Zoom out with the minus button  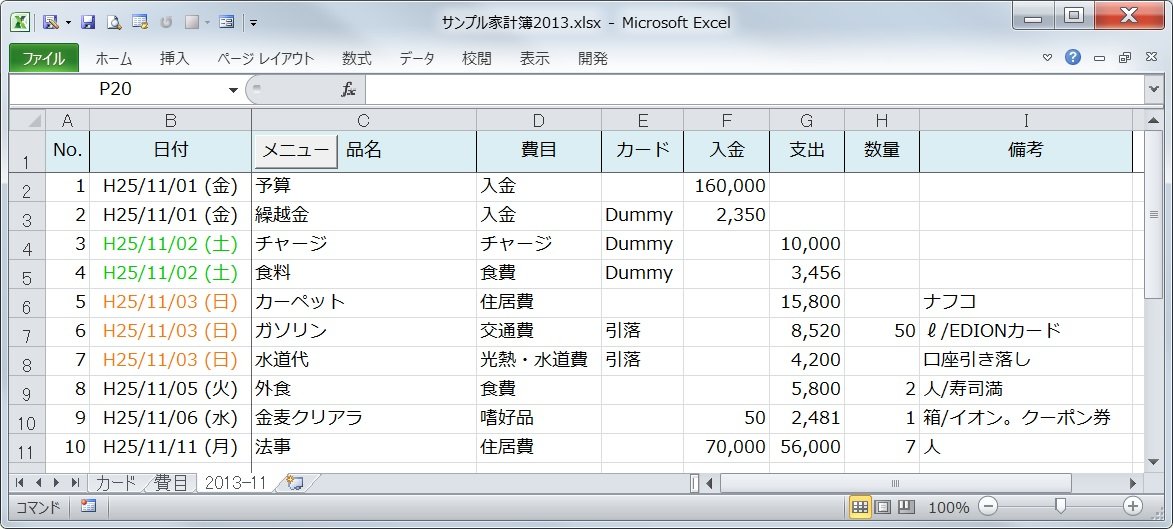(x=988, y=507)
